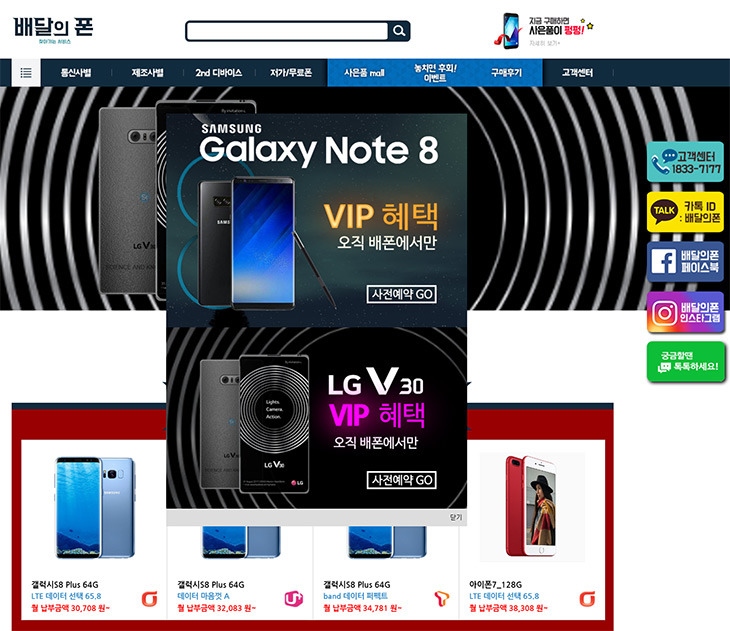The width and height of the screenshot is (730, 631).
Task: Click the KakaoTalk 카톡 ID icon
Action: tap(685, 212)
